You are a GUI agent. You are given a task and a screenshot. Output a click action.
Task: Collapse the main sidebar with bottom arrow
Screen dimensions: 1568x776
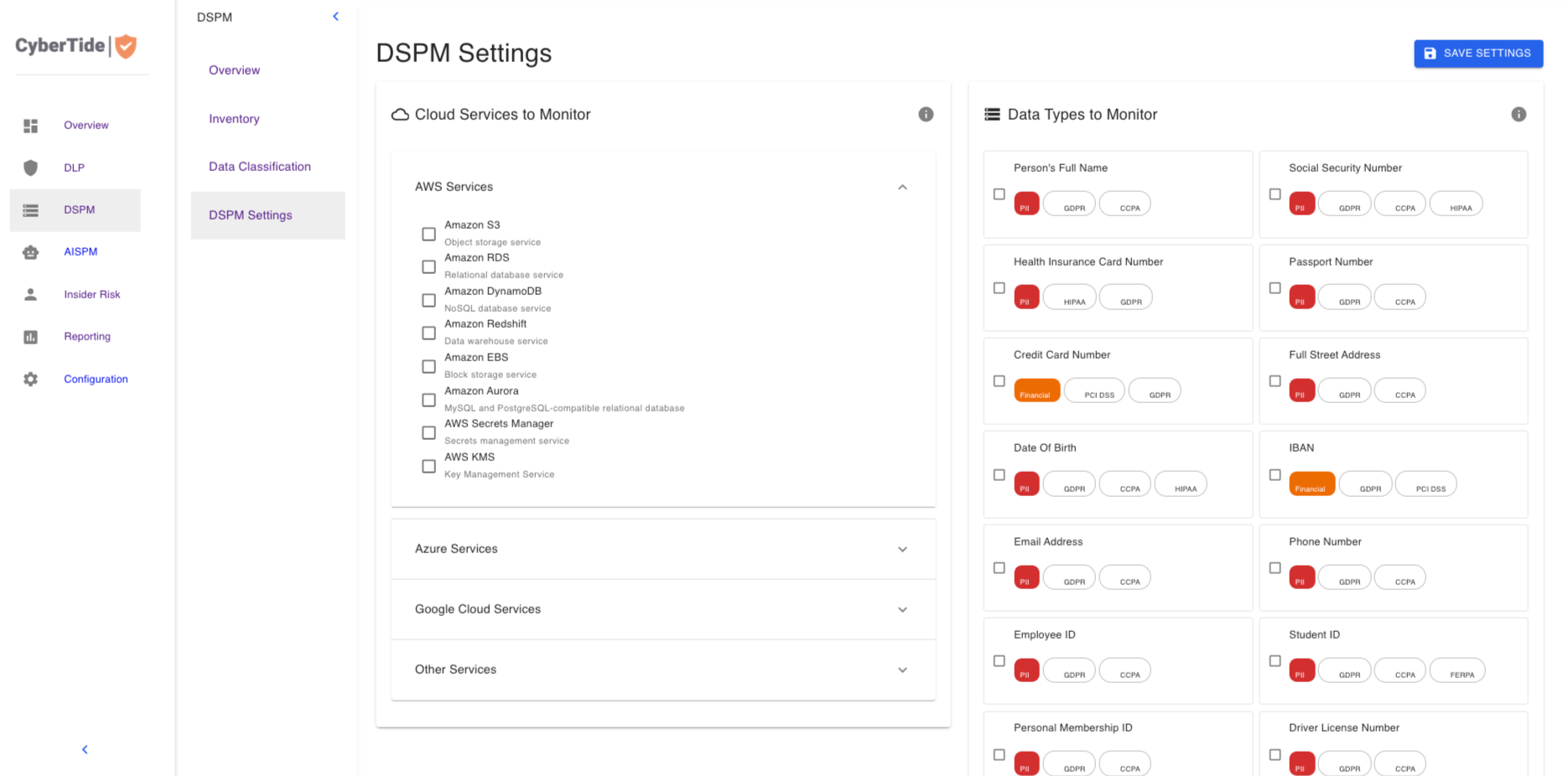coord(85,749)
